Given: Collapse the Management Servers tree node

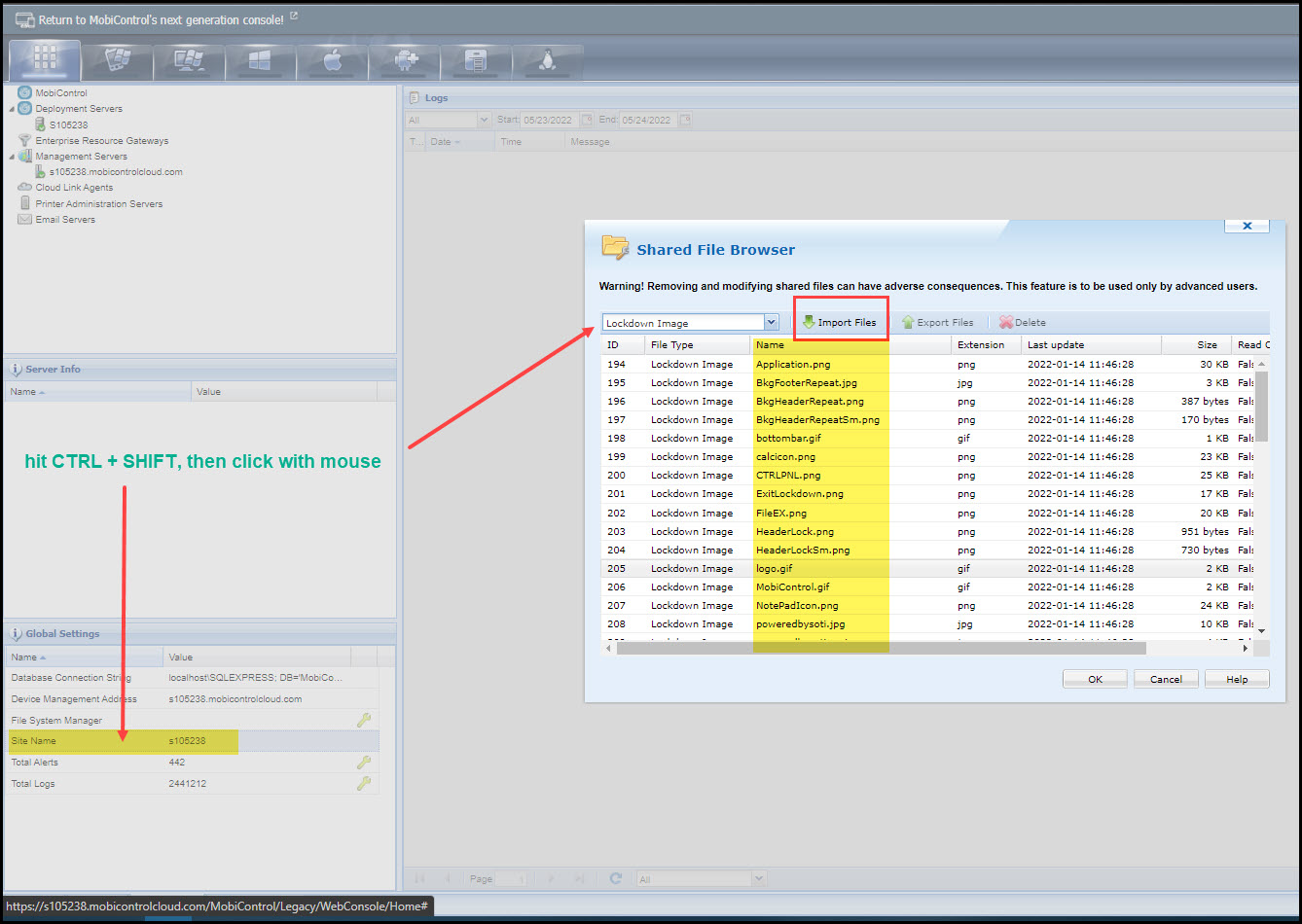Looking at the screenshot, I should click(x=13, y=157).
